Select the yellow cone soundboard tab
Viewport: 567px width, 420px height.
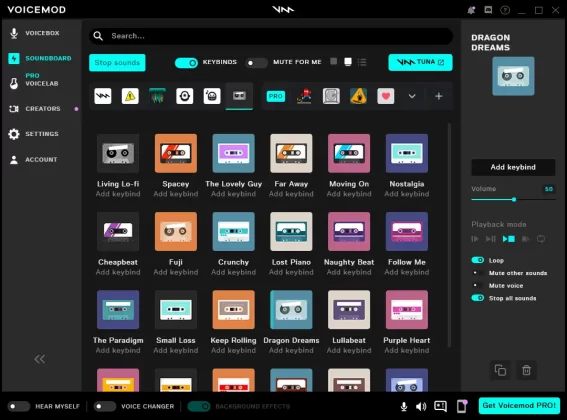[358, 96]
